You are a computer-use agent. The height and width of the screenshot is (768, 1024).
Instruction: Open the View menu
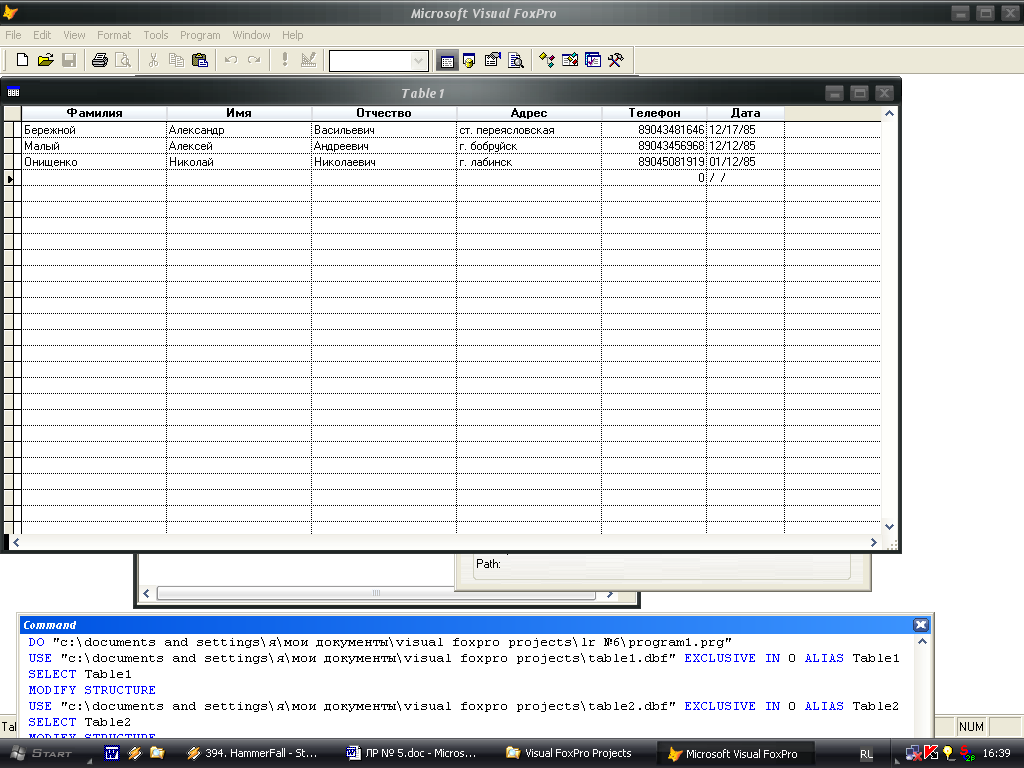tap(74, 35)
